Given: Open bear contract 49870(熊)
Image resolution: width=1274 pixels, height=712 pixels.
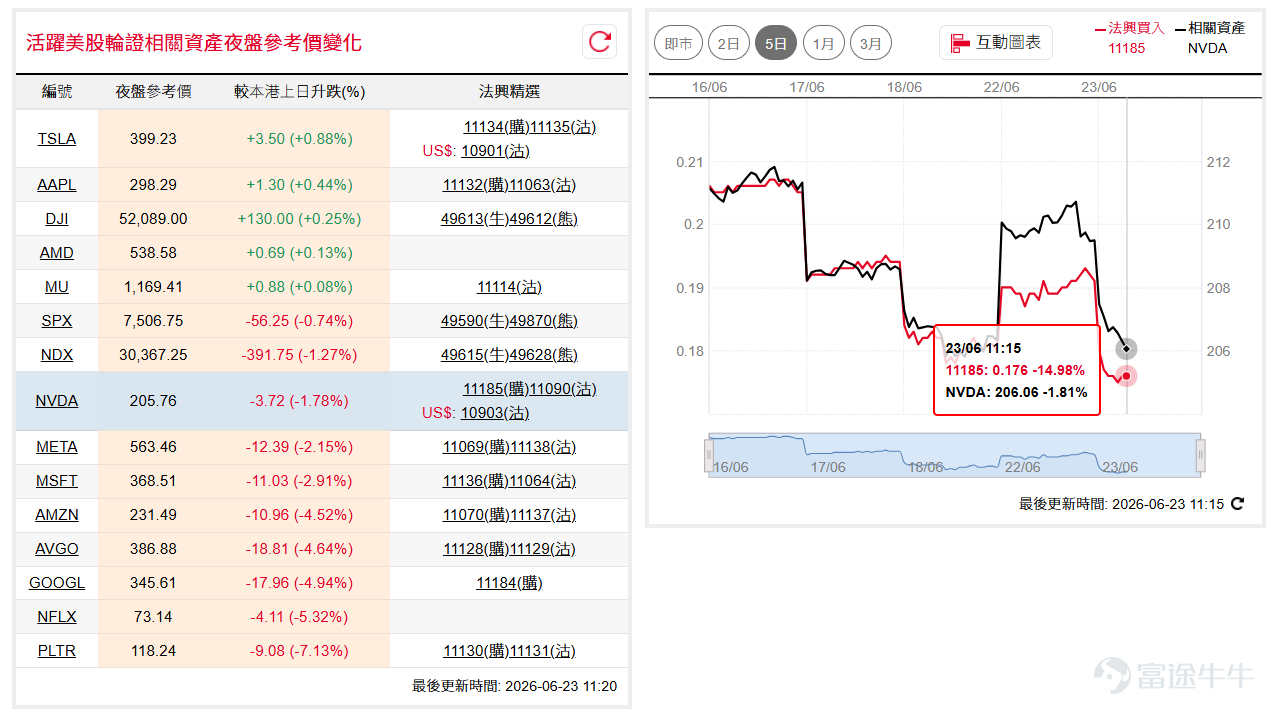Looking at the screenshot, I should (x=544, y=321).
